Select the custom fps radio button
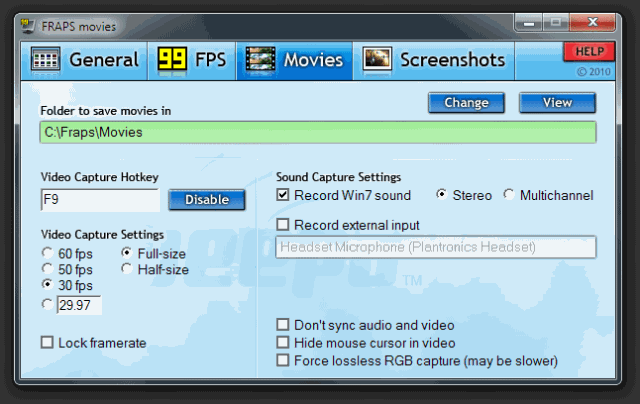The width and height of the screenshot is (640, 404). 47,304
